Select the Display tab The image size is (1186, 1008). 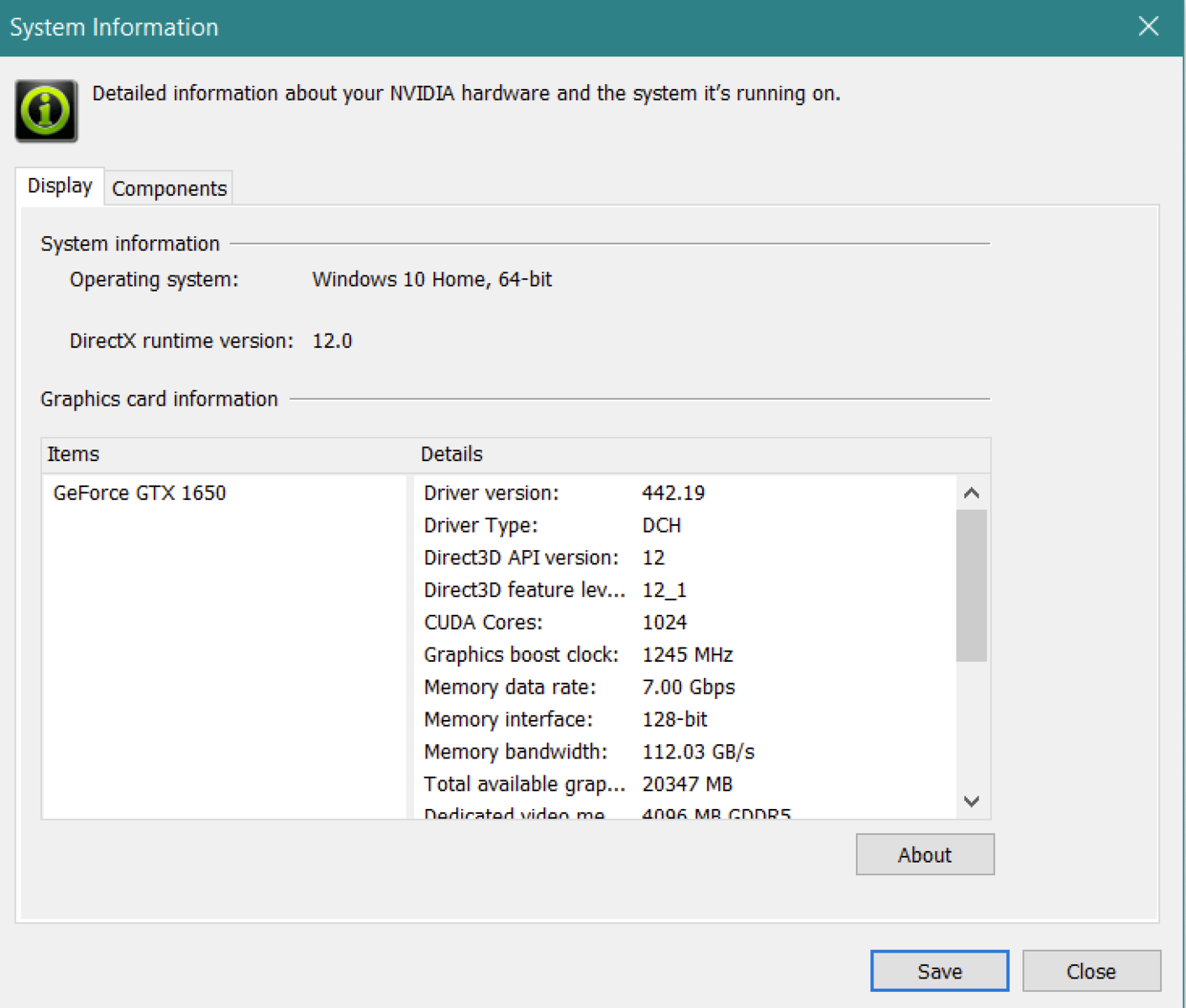pyautogui.click(x=60, y=186)
